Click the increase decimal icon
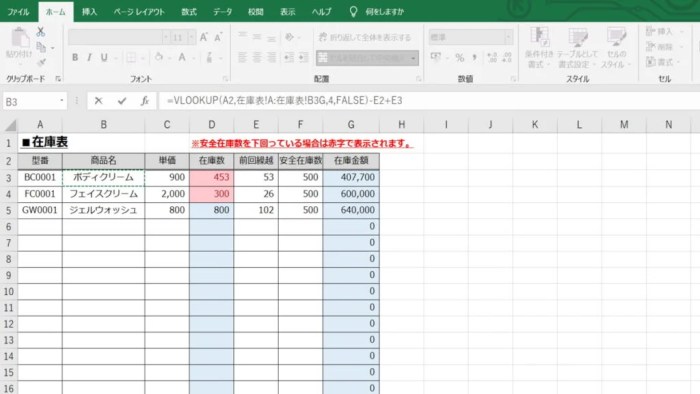Screen dimensions: 700x394 point(492,58)
